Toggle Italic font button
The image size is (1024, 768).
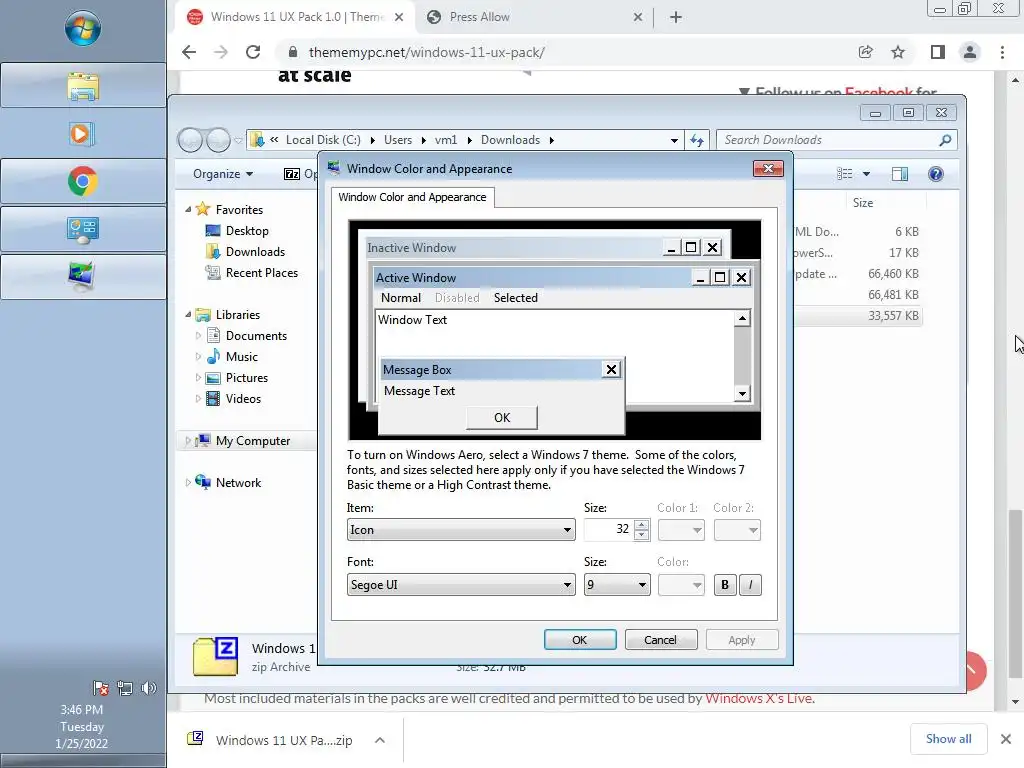[x=750, y=585]
